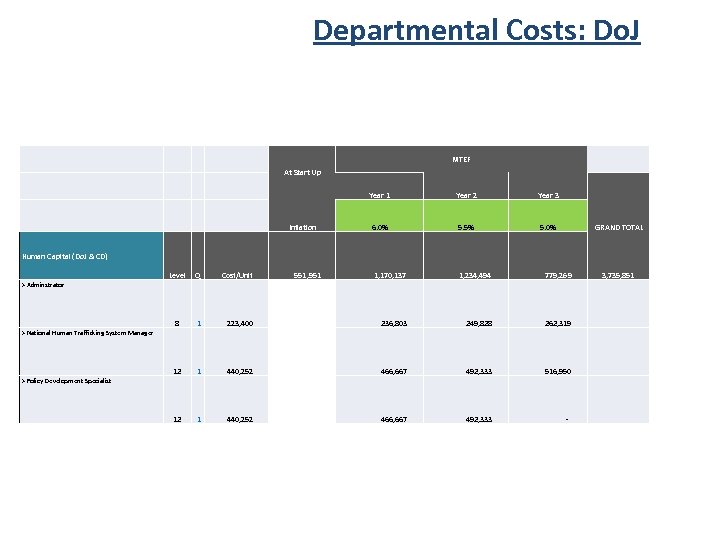Screen dimensions: 720x540
Task: Select '> Policy Development Specialist' row label
Action: point(66,381)
